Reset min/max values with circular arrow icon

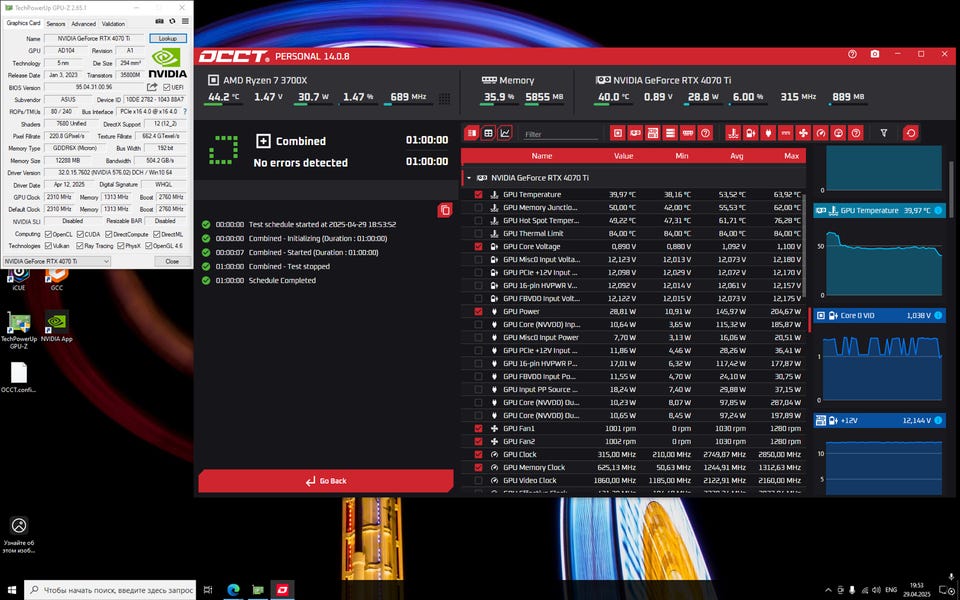click(x=910, y=133)
